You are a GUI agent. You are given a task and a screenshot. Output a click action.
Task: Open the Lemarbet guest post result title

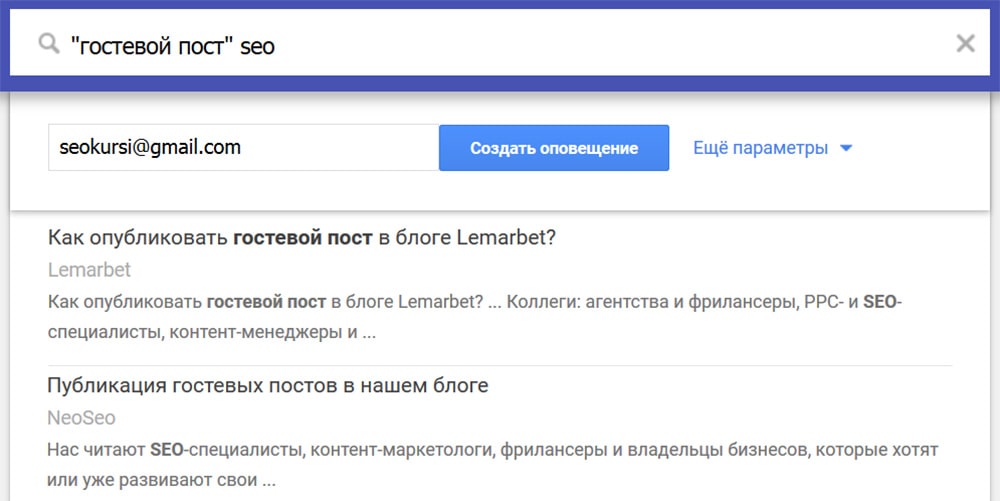pos(301,238)
